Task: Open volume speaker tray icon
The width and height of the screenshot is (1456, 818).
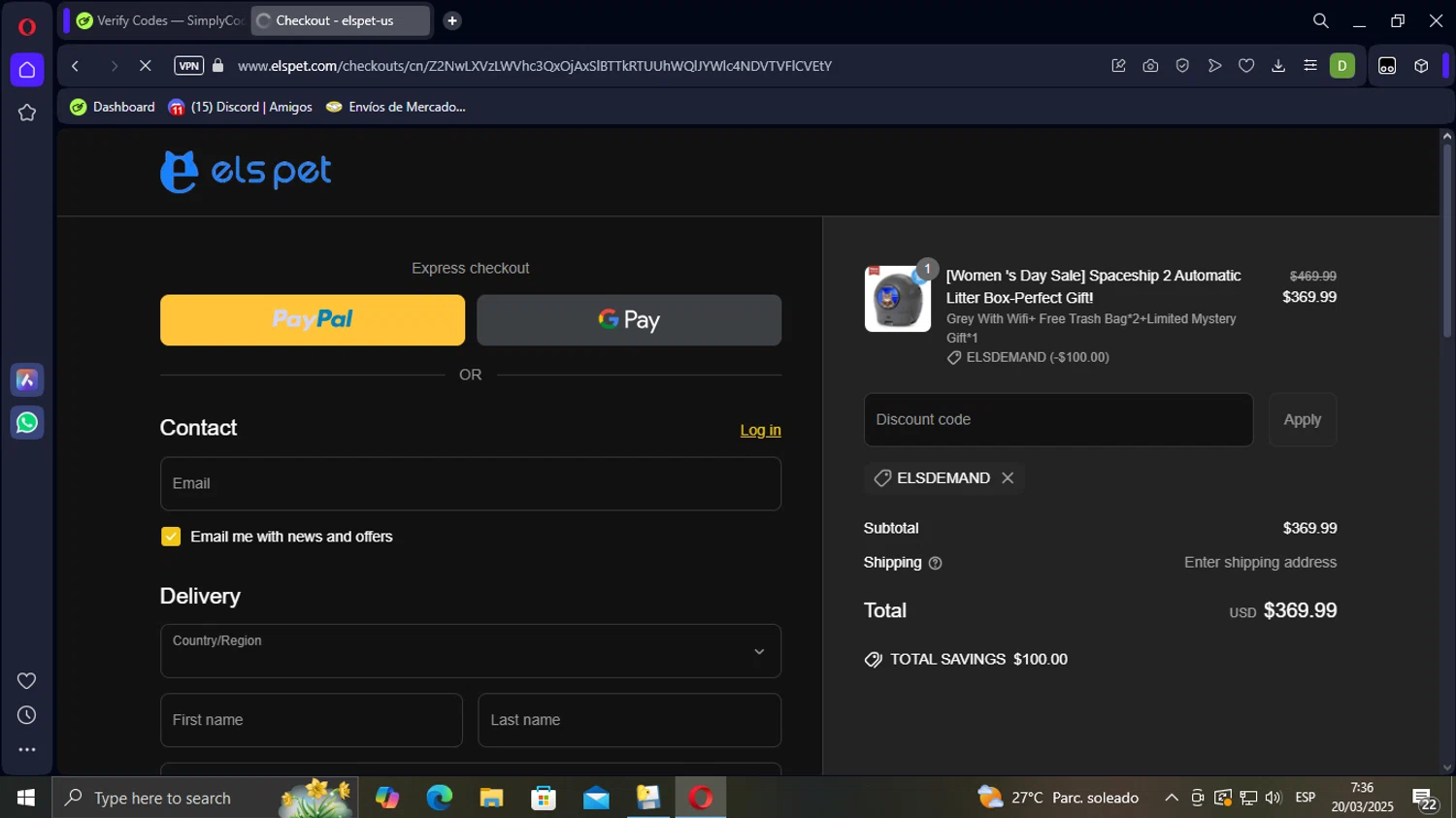Action: [x=1274, y=798]
